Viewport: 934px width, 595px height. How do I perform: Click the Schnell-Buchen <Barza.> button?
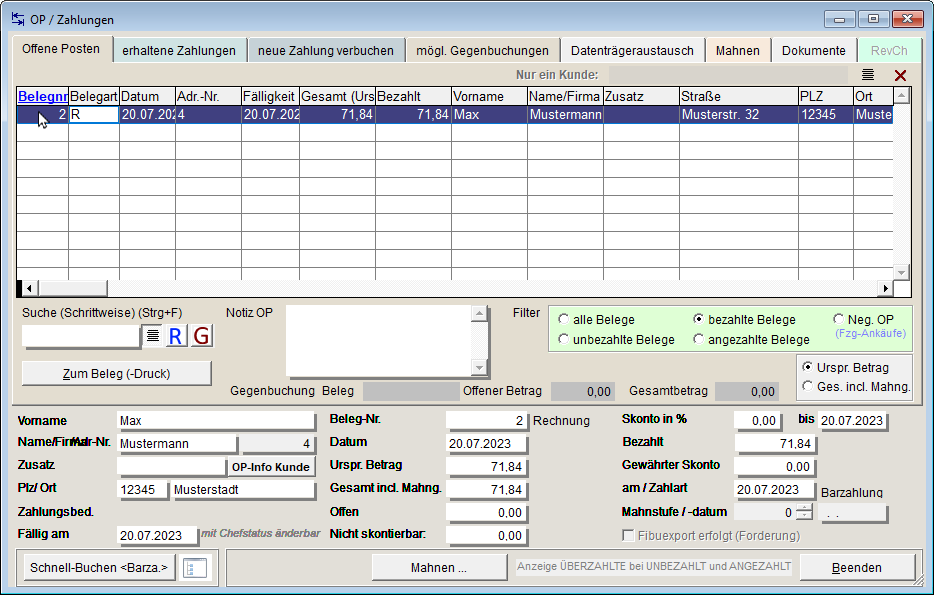coord(99,568)
